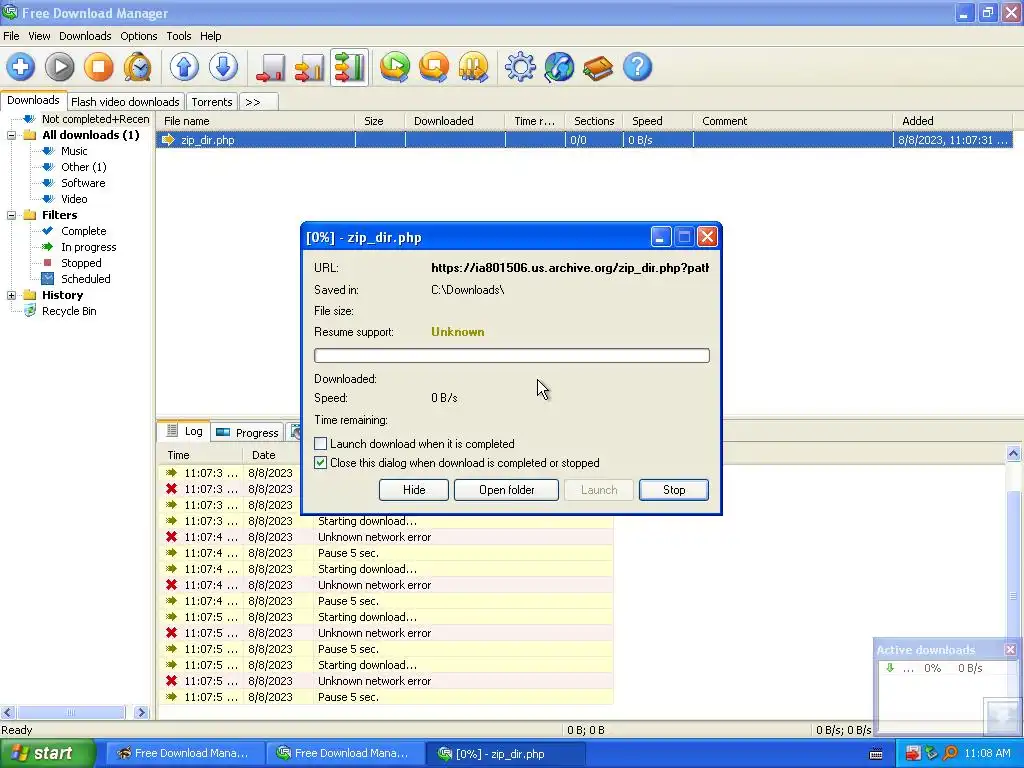Start download using the play toolbar icon
1024x768 pixels.
[59, 67]
